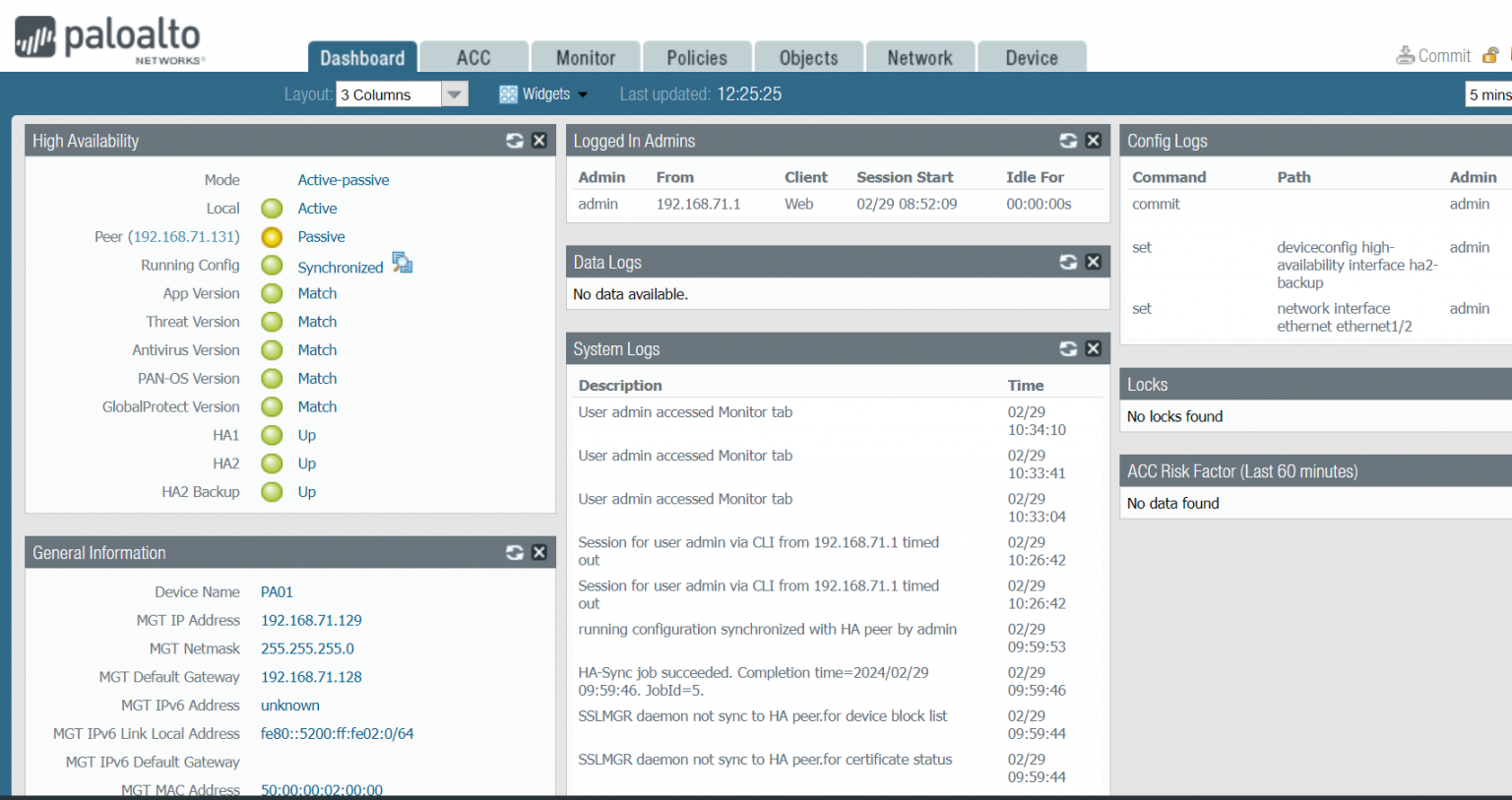Refresh the Data Logs widget
Image resolution: width=1512 pixels, height=800 pixels.
tap(1068, 261)
